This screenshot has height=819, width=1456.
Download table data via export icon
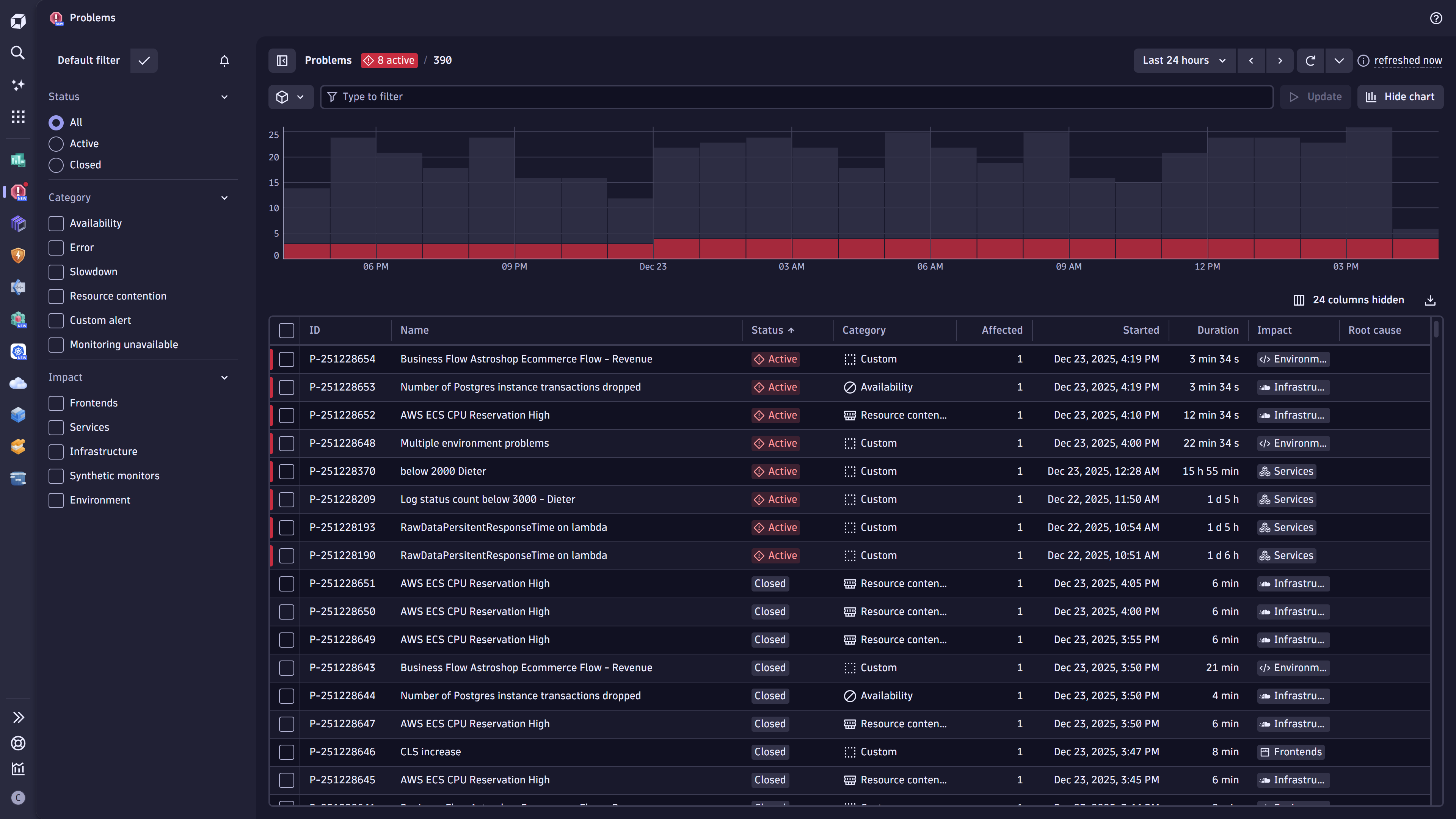tap(1430, 300)
